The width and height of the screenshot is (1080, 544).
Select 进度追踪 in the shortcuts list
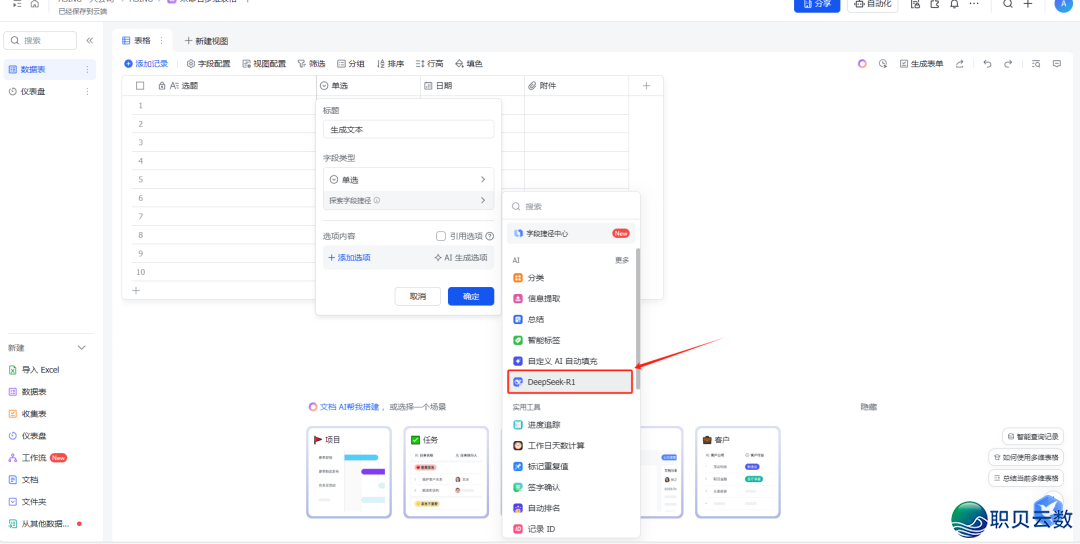(570, 424)
